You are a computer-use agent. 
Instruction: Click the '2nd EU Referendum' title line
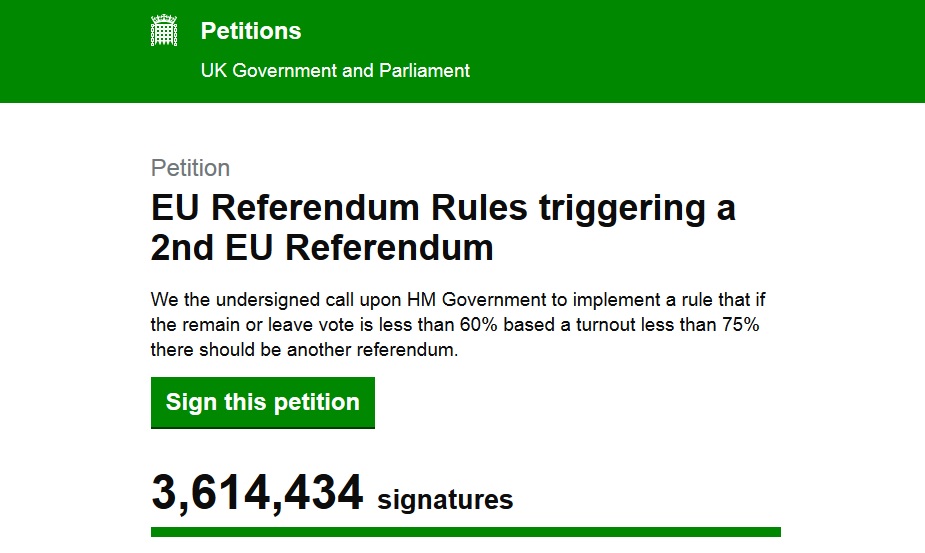pyautogui.click(x=322, y=247)
